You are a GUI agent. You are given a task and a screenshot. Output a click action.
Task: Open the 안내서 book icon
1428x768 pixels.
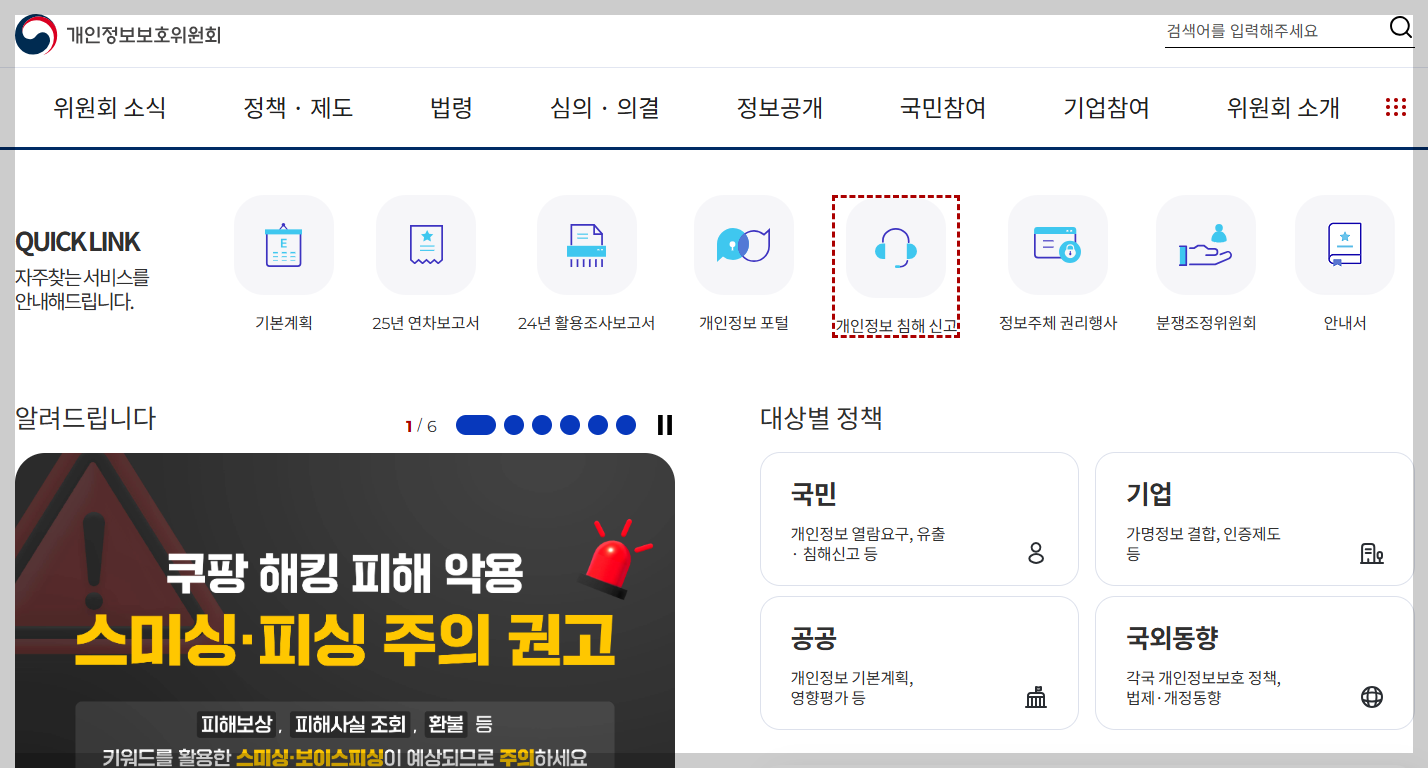(x=1345, y=245)
